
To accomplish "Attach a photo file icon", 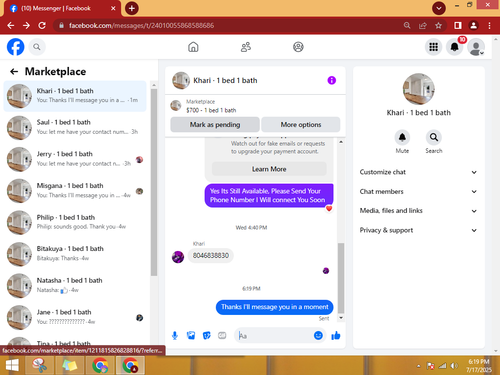I will click(x=191, y=335).
